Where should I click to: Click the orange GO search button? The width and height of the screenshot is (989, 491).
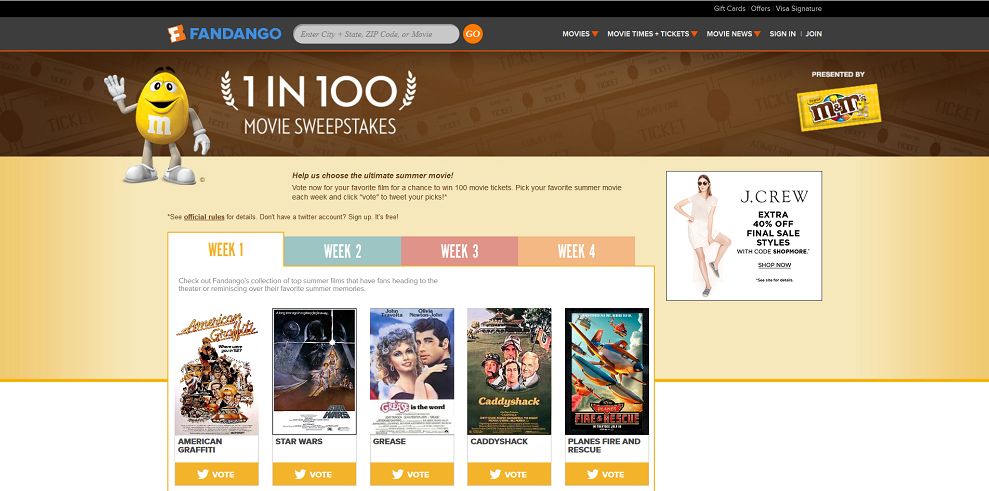click(x=472, y=33)
